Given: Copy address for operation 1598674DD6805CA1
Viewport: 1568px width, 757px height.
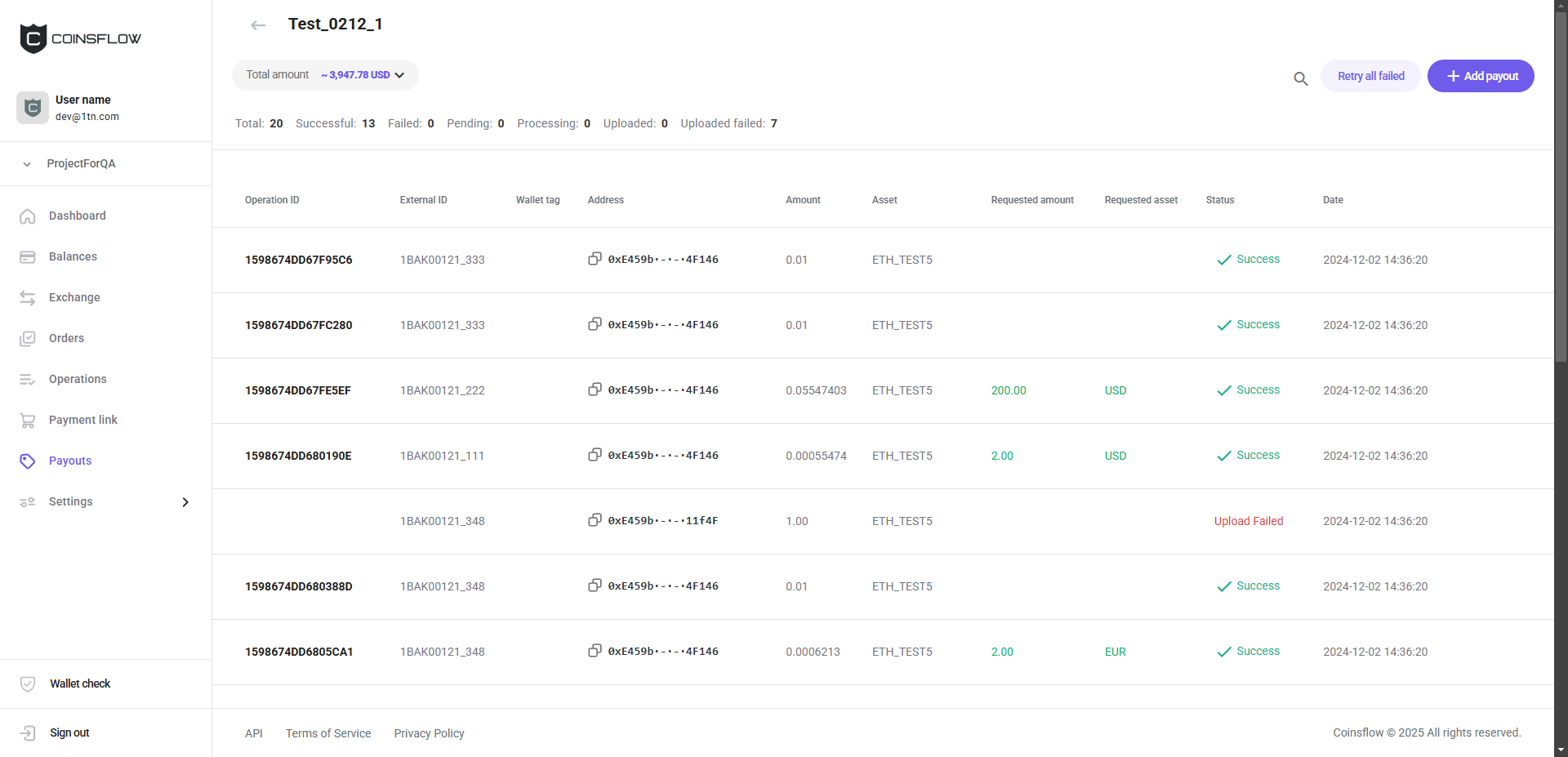Looking at the screenshot, I should coord(595,651).
